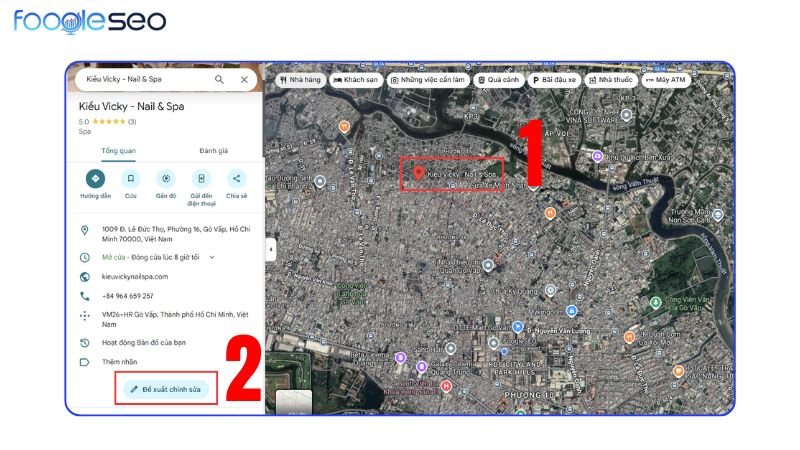800x450 pixels.
Task: Click the map layers thumbnail
Action: pos(294,401)
